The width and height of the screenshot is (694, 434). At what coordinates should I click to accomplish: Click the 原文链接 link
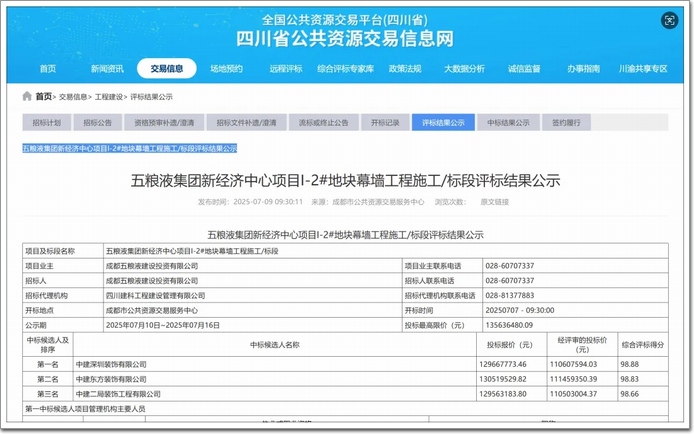tap(494, 201)
